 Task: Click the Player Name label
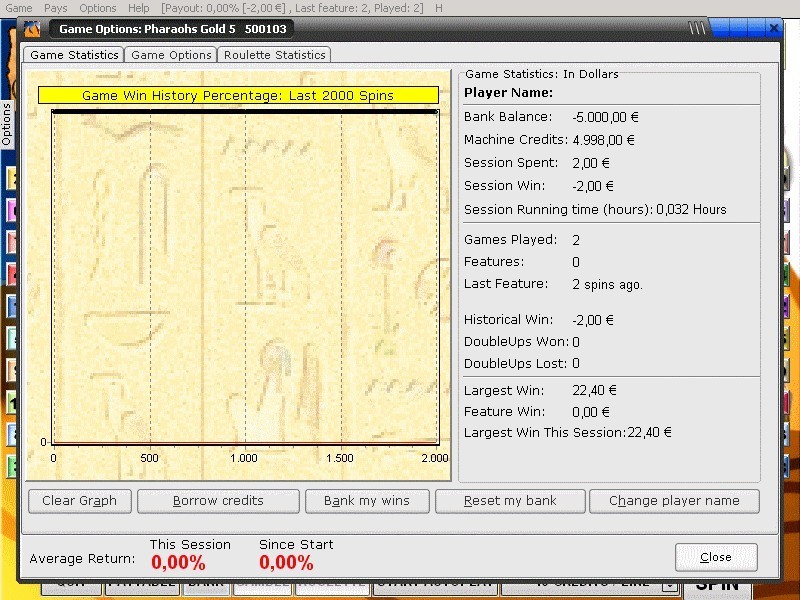point(509,93)
